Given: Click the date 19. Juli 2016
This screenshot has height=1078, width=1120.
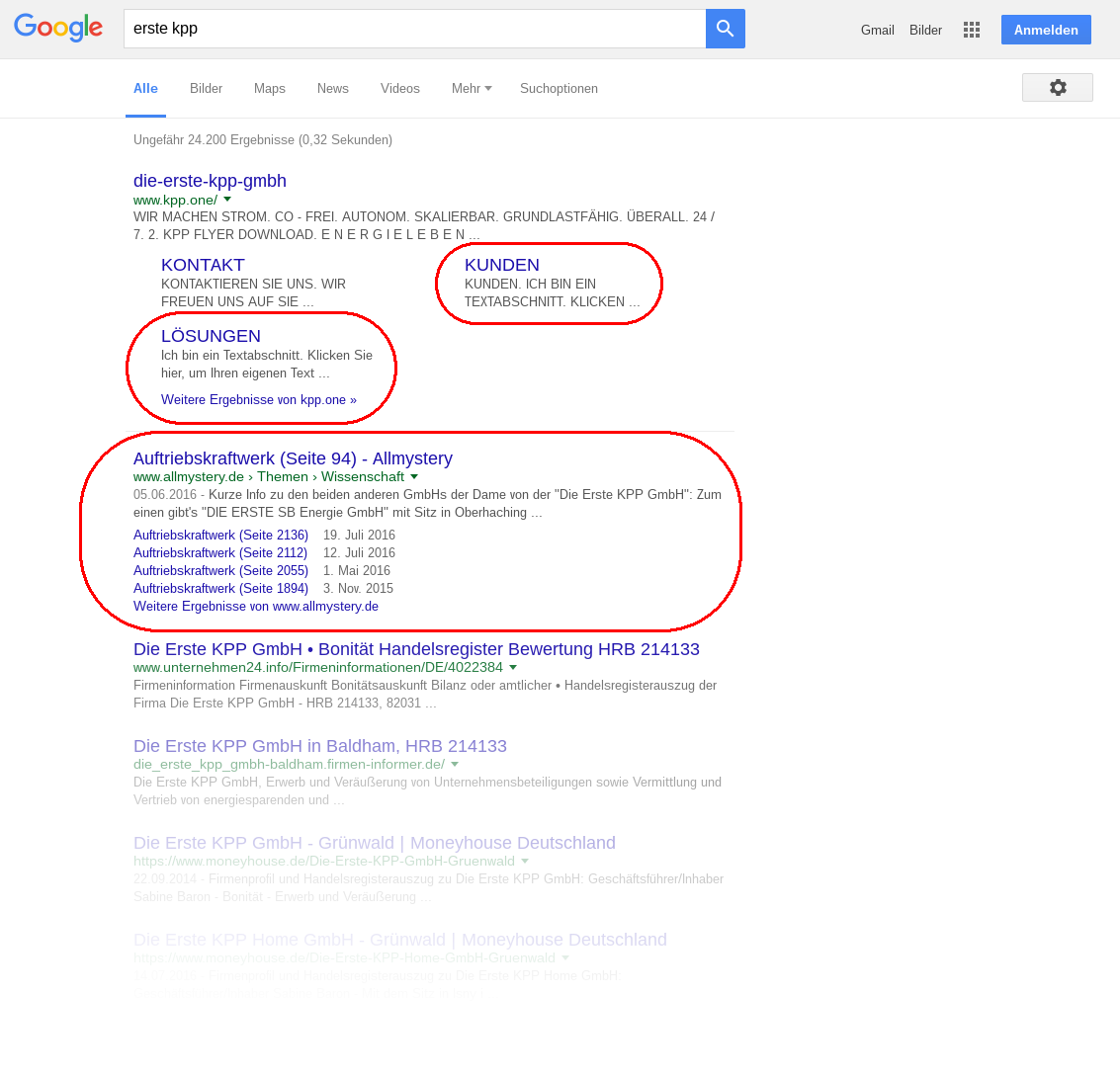Looking at the screenshot, I should (x=359, y=535).
